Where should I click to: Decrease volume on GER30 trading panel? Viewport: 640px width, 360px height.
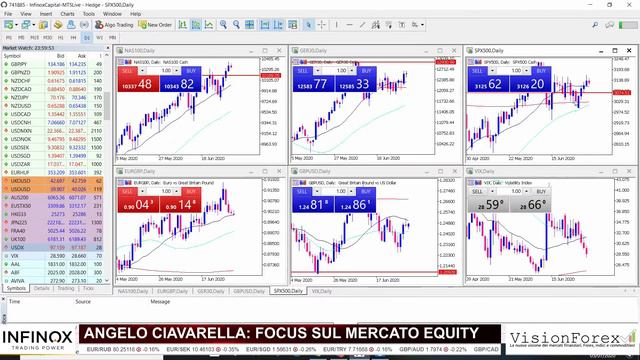click(x=318, y=71)
